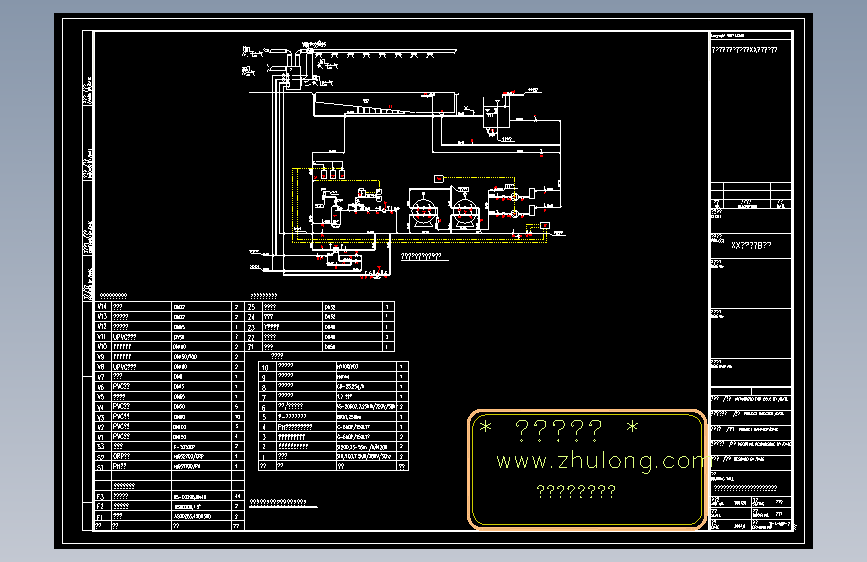
Task: Select the V13 row label
Action: click(x=102, y=316)
